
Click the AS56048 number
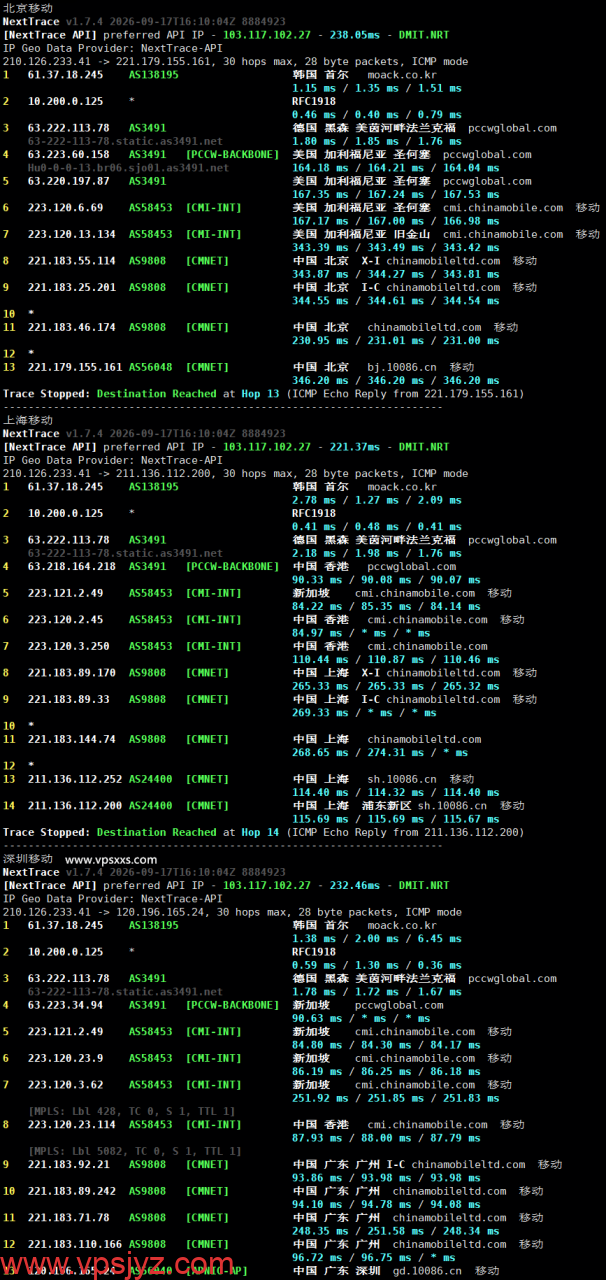(154, 367)
